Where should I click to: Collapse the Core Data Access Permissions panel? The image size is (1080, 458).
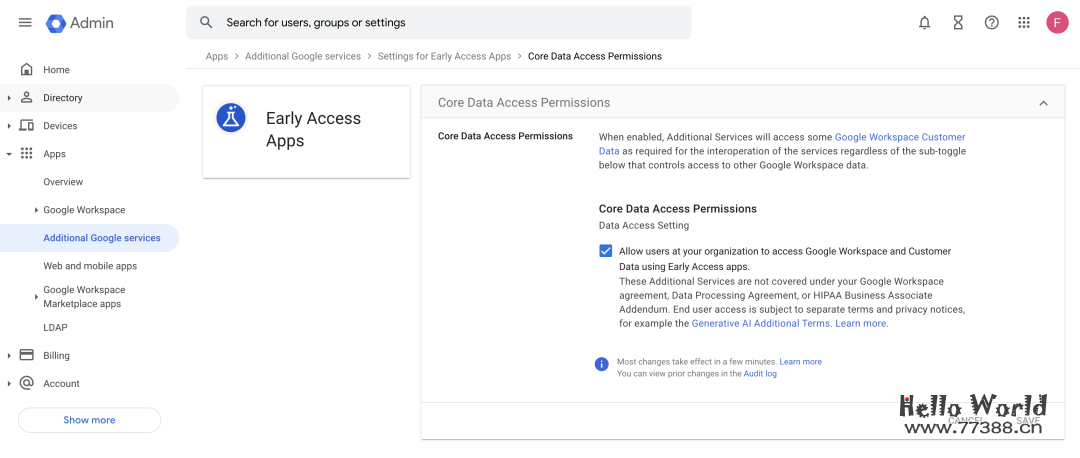[1043, 103]
